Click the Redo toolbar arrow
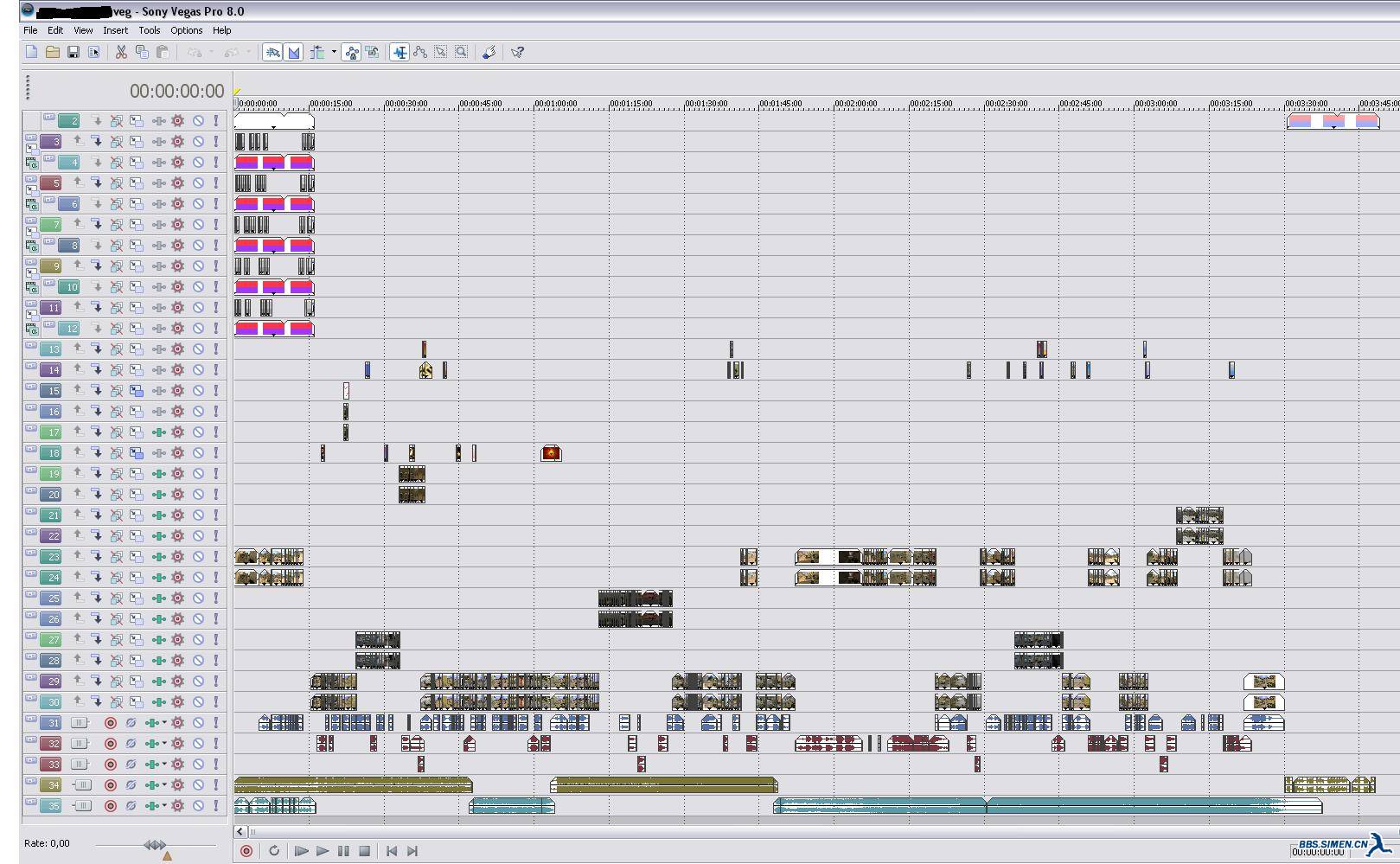This screenshot has height=864, width=1400. 230,52
